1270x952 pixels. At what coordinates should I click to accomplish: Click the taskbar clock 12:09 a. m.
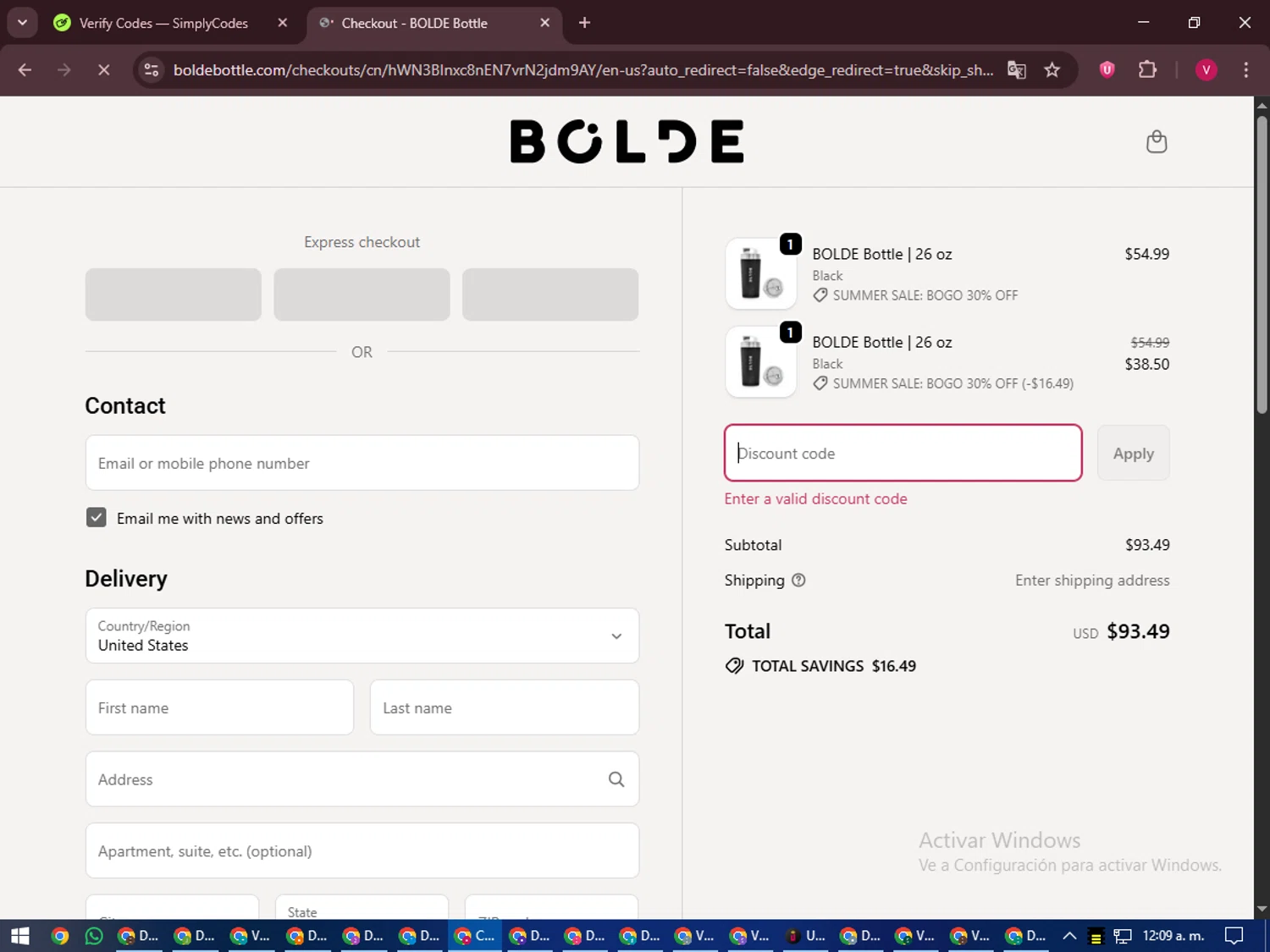pos(1173,936)
